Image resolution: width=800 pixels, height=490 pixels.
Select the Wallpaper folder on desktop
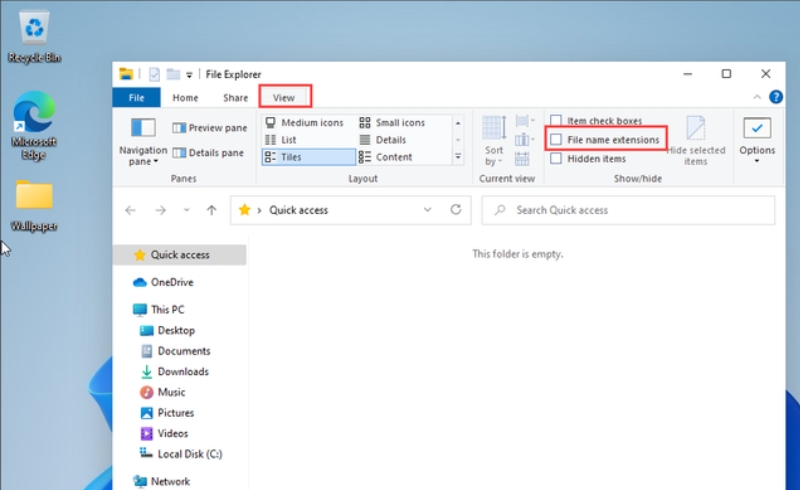pyautogui.click(x=34, y=206)
